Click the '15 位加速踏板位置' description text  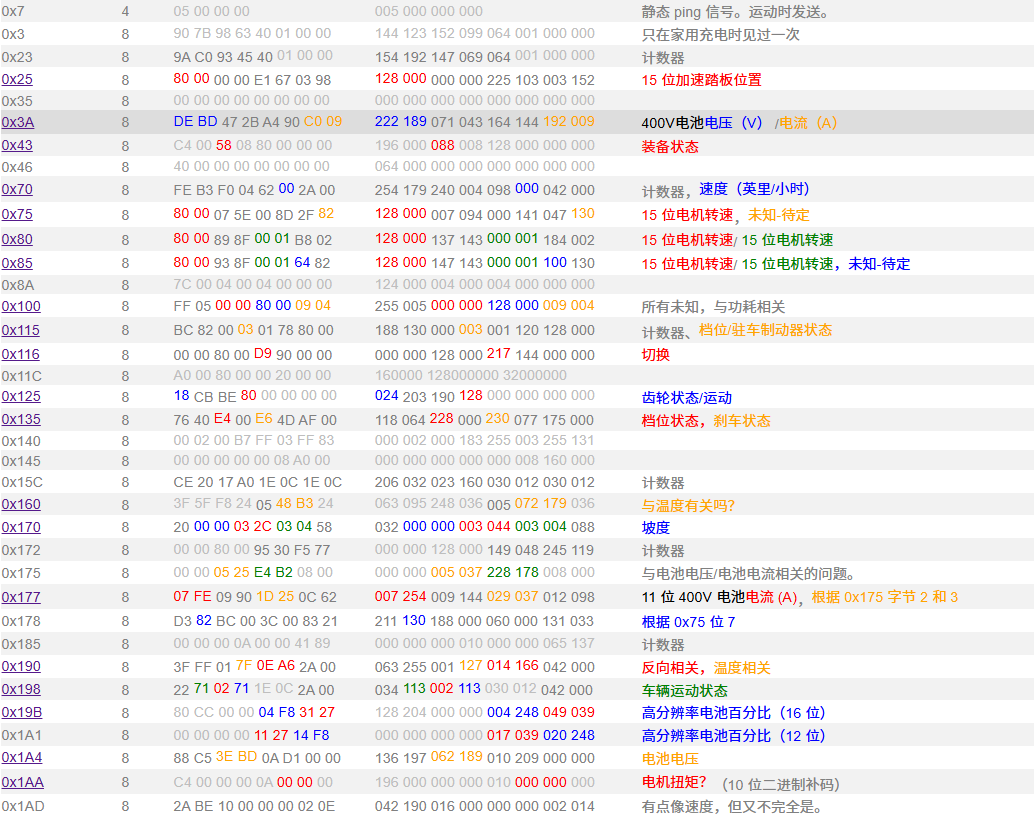(x=701, y=80)
